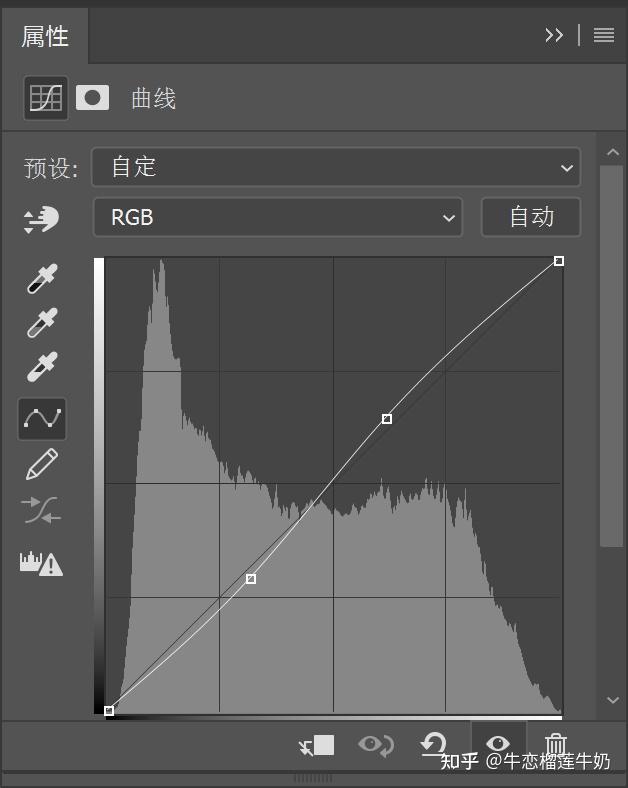Click the curves adjustment icon
Viewport: 628px width, 788px height.
[46, 98]
